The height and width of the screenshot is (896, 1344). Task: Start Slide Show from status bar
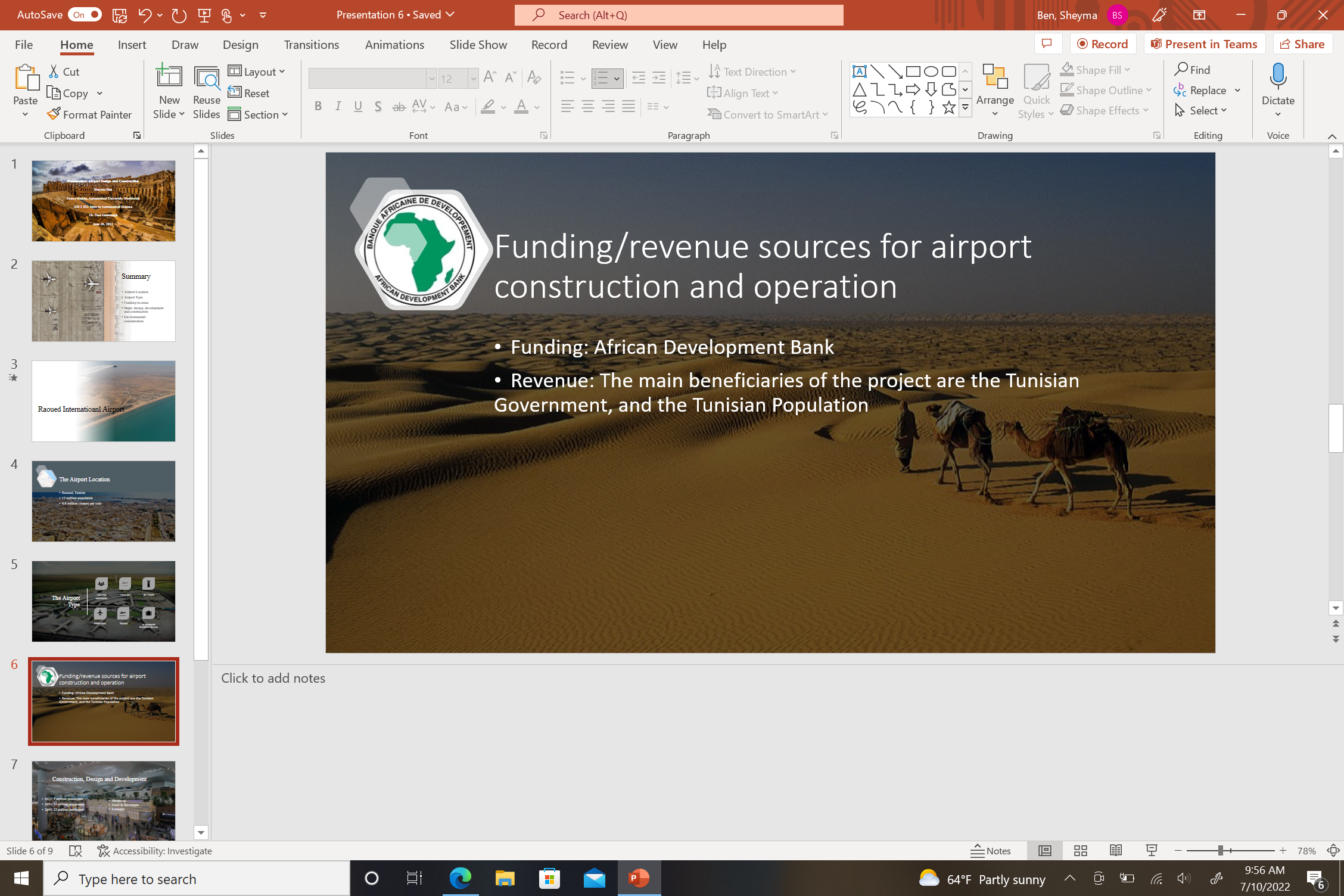tap(1151, 851)
